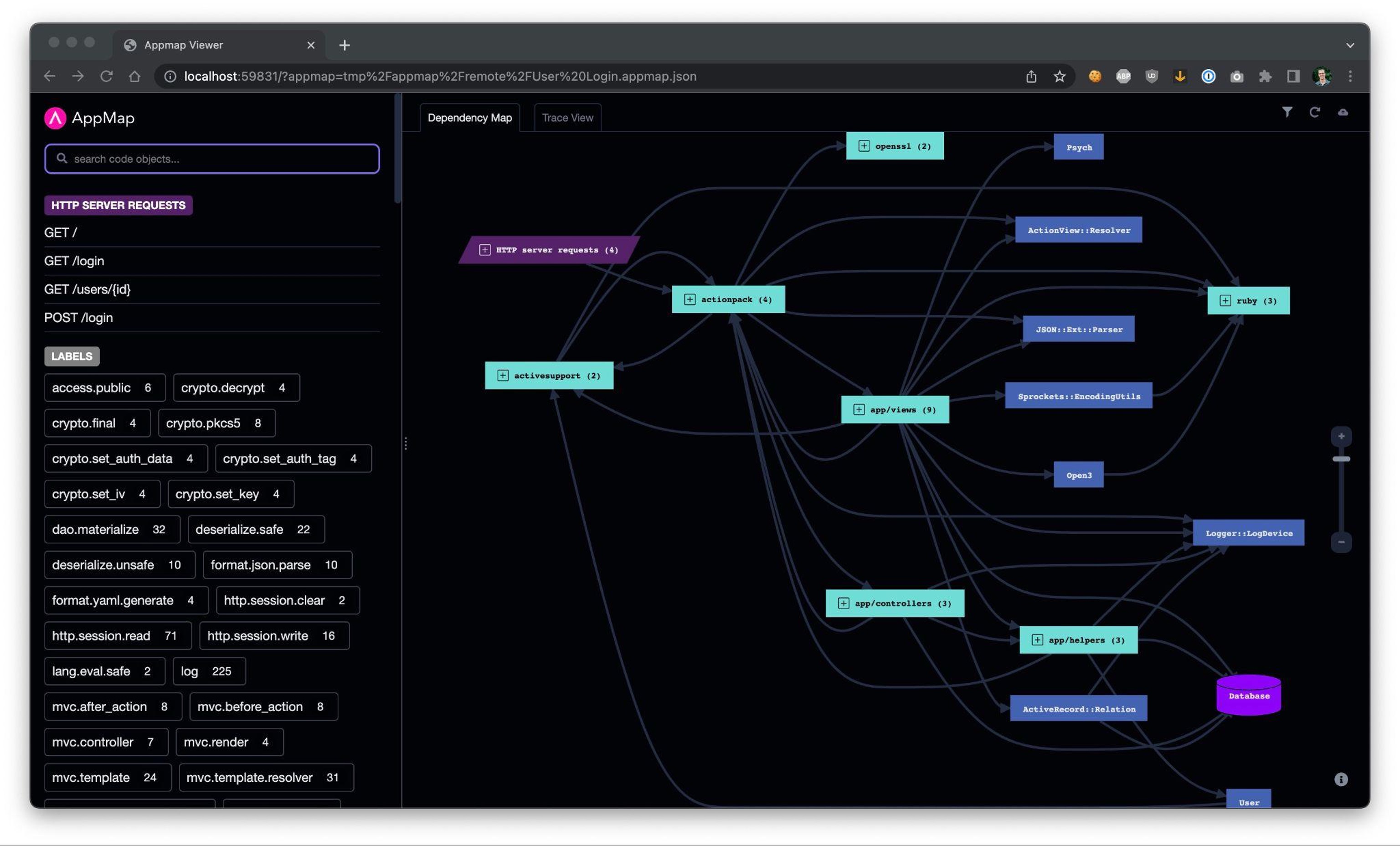Select the Dependency Map tab
The width and height of the screenshot is (1400, 846).
(469, 118)
